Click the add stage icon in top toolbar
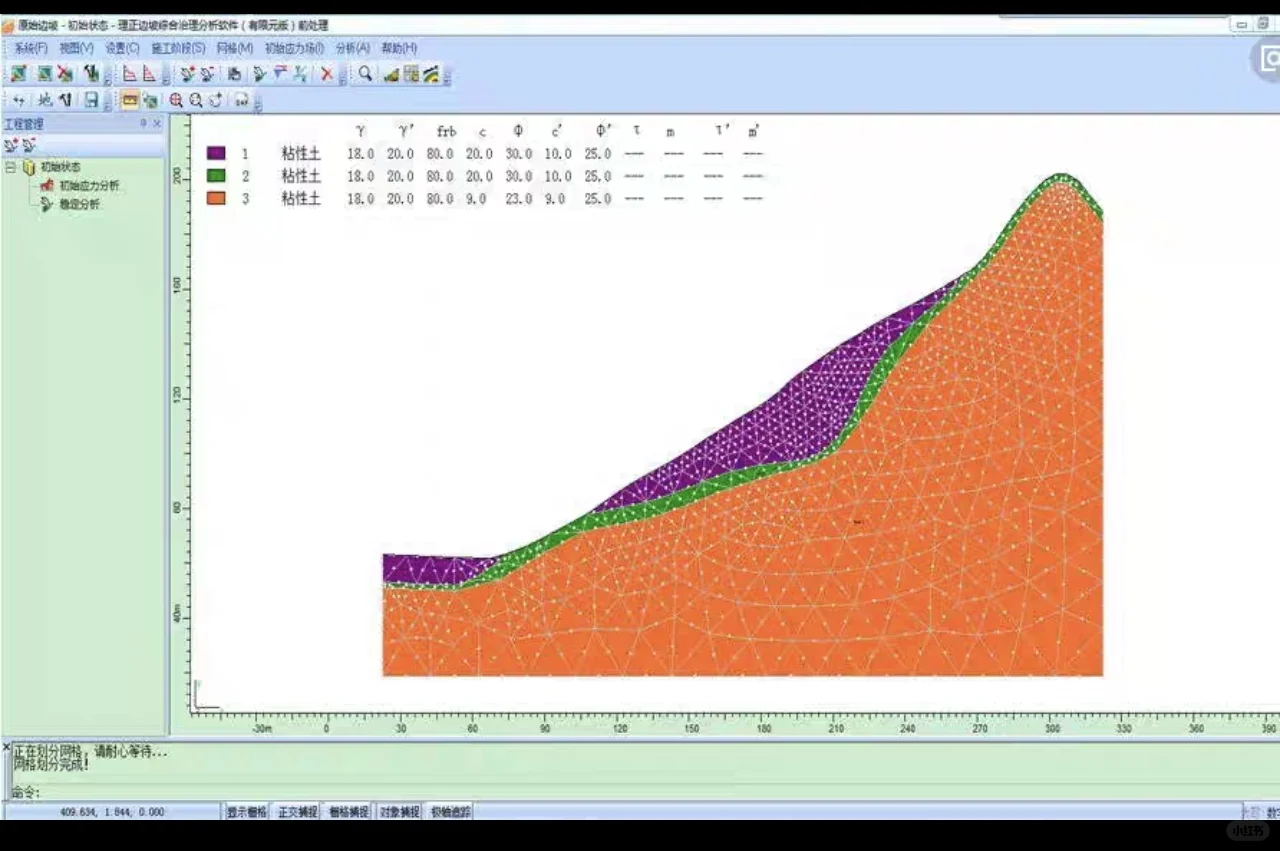 tap(187, 73)
